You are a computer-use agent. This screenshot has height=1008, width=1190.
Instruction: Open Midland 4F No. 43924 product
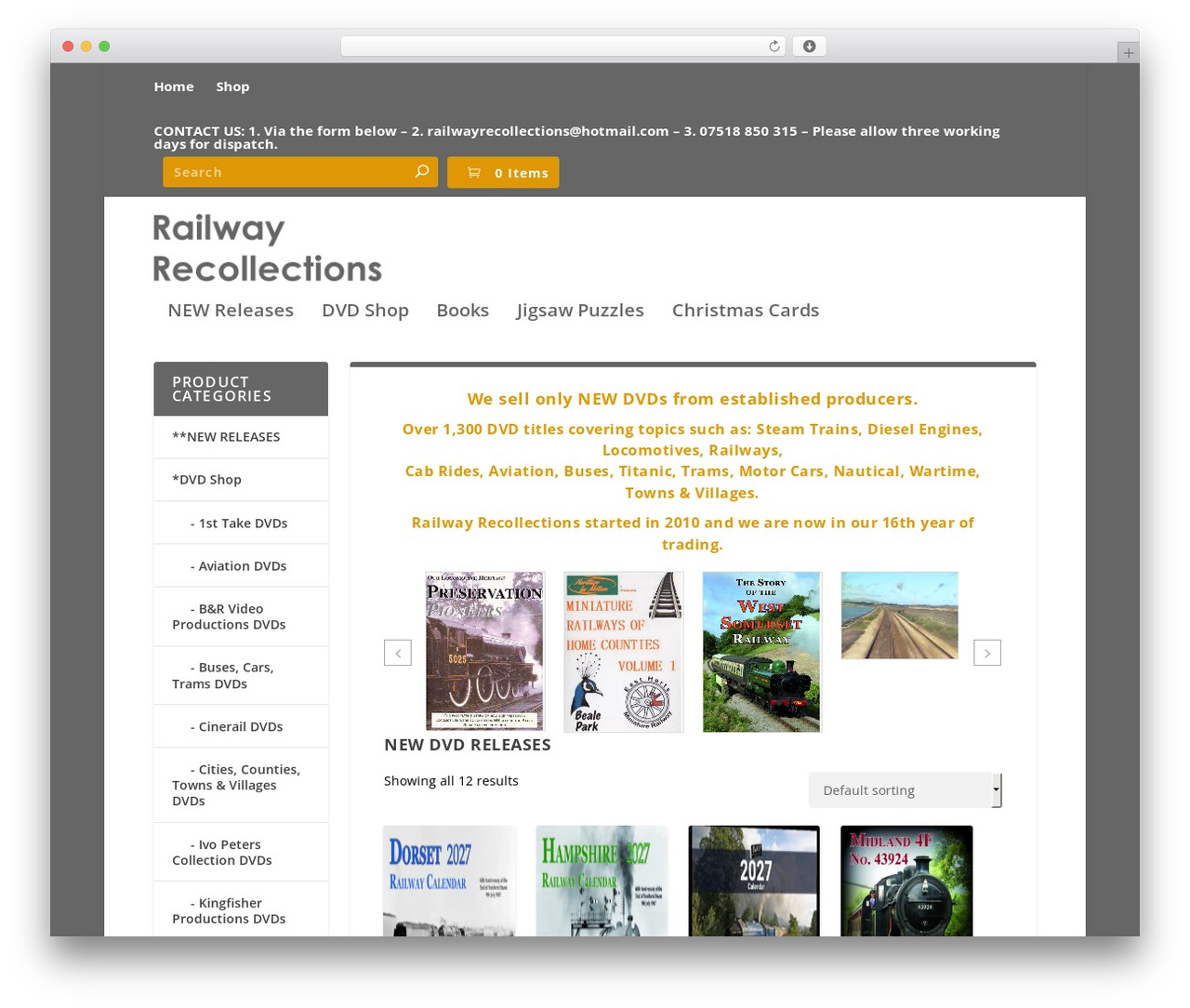coord(906,882)
